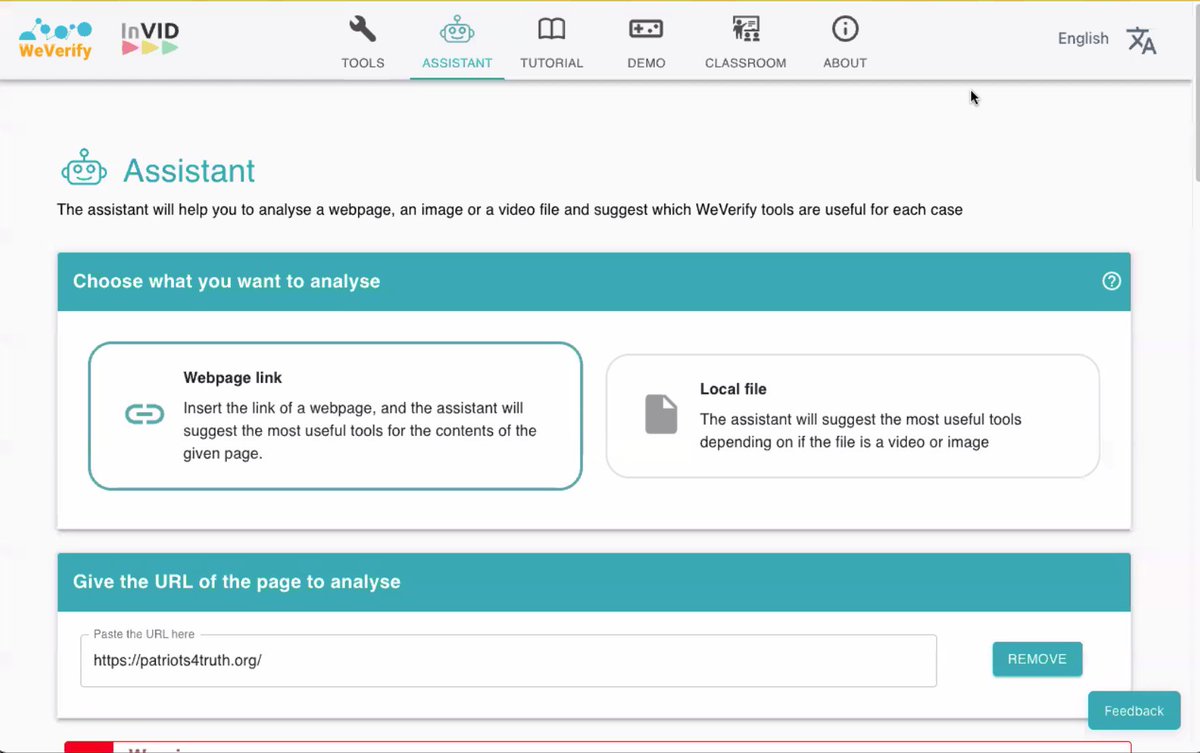Click the large robot icon beside Assistant heading
The height and width of the screenshot is (753, 1200).
tap(84, 169)
